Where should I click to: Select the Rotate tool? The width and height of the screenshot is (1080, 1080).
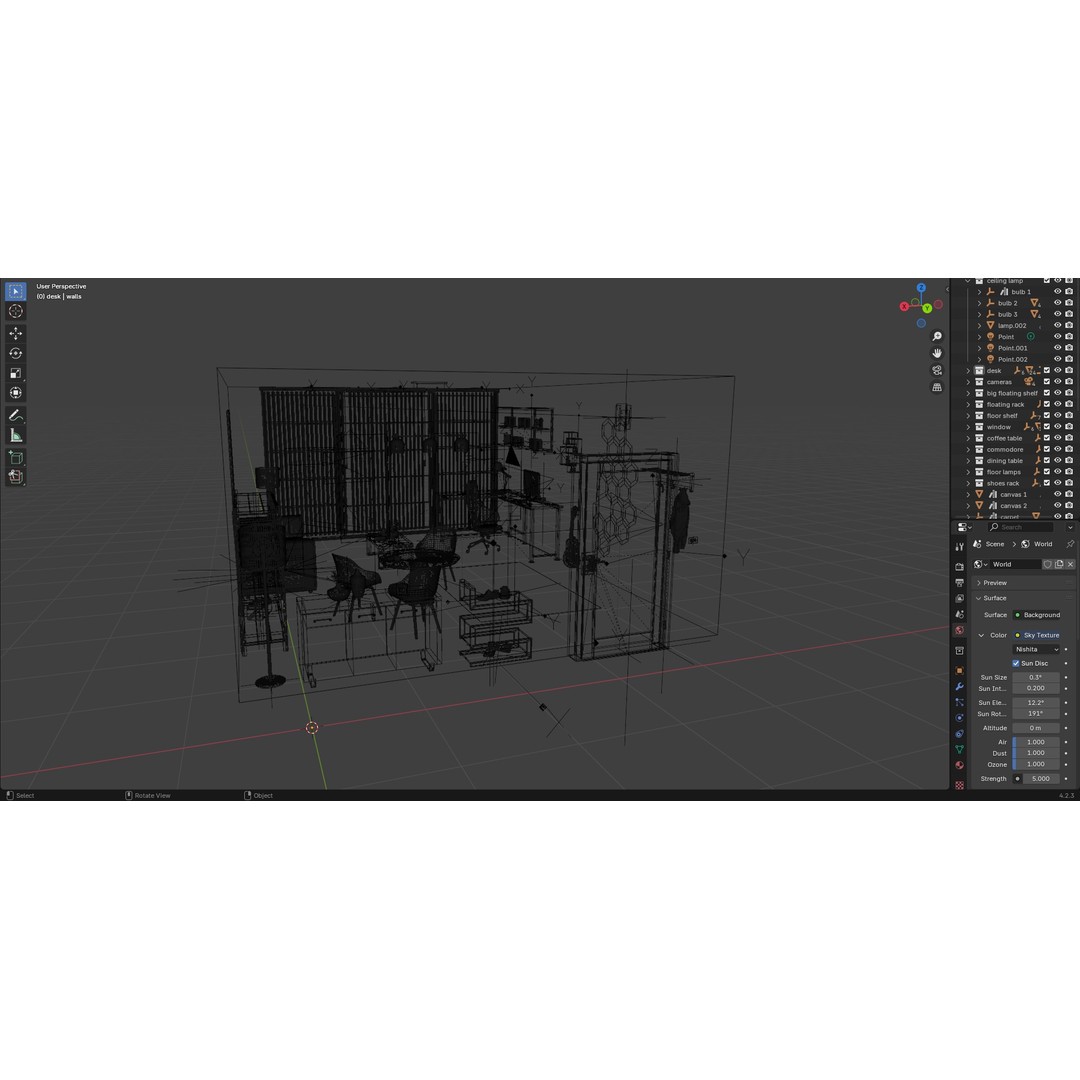tap(15, 353)
